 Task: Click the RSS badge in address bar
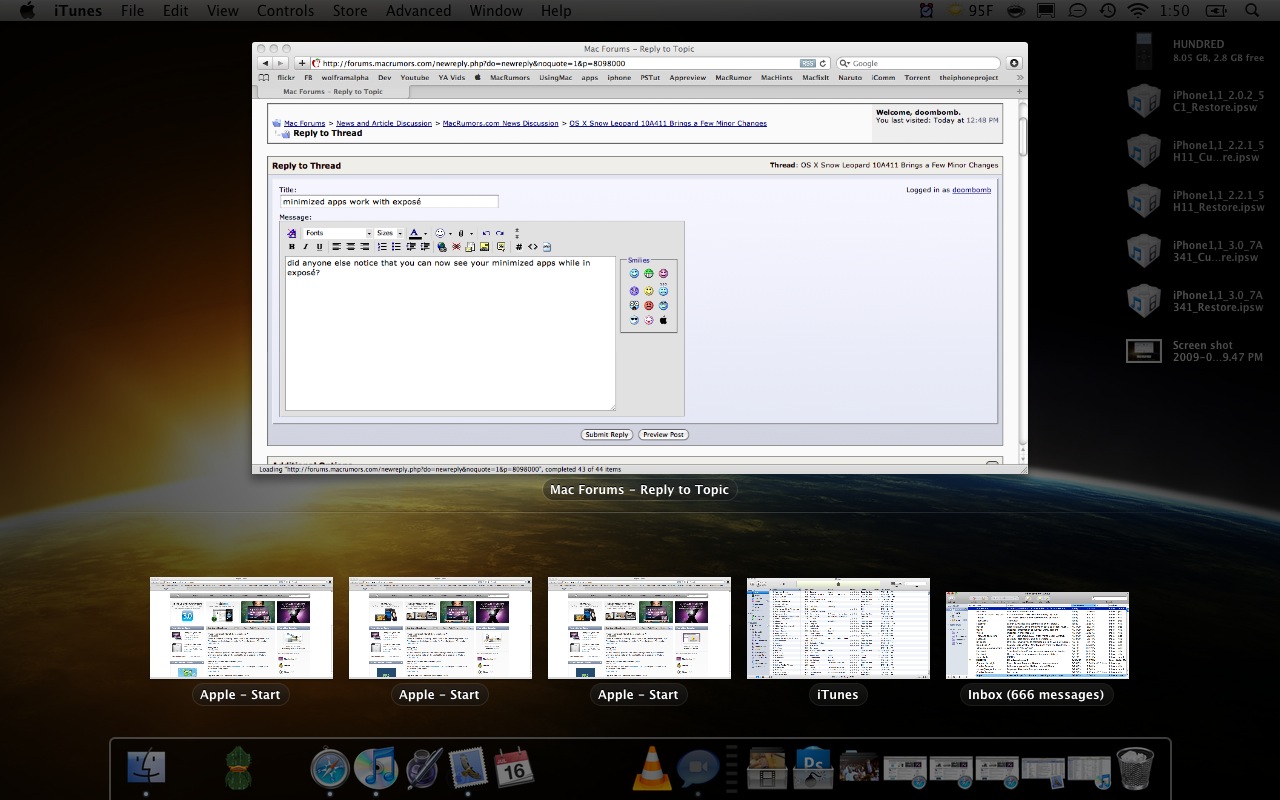click(807, 63)
